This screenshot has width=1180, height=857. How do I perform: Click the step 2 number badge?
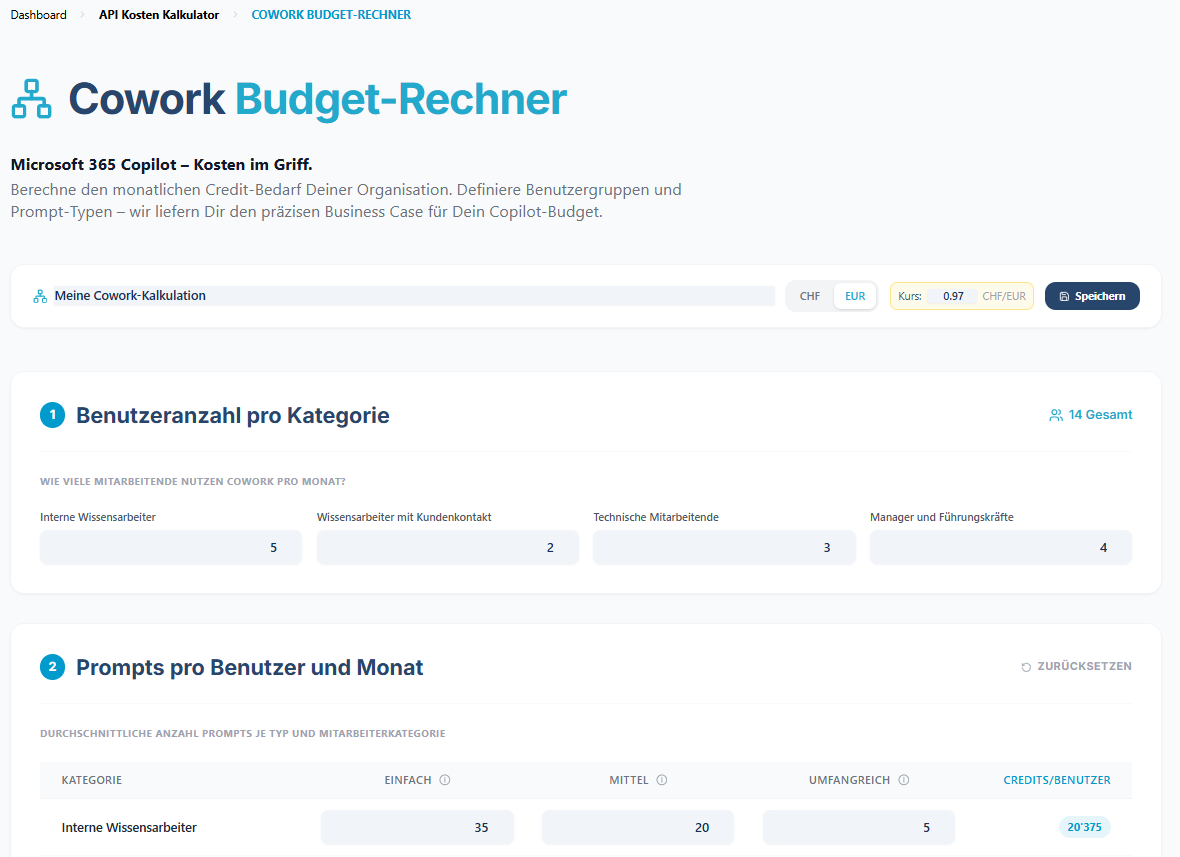click(x=53, y=667)
